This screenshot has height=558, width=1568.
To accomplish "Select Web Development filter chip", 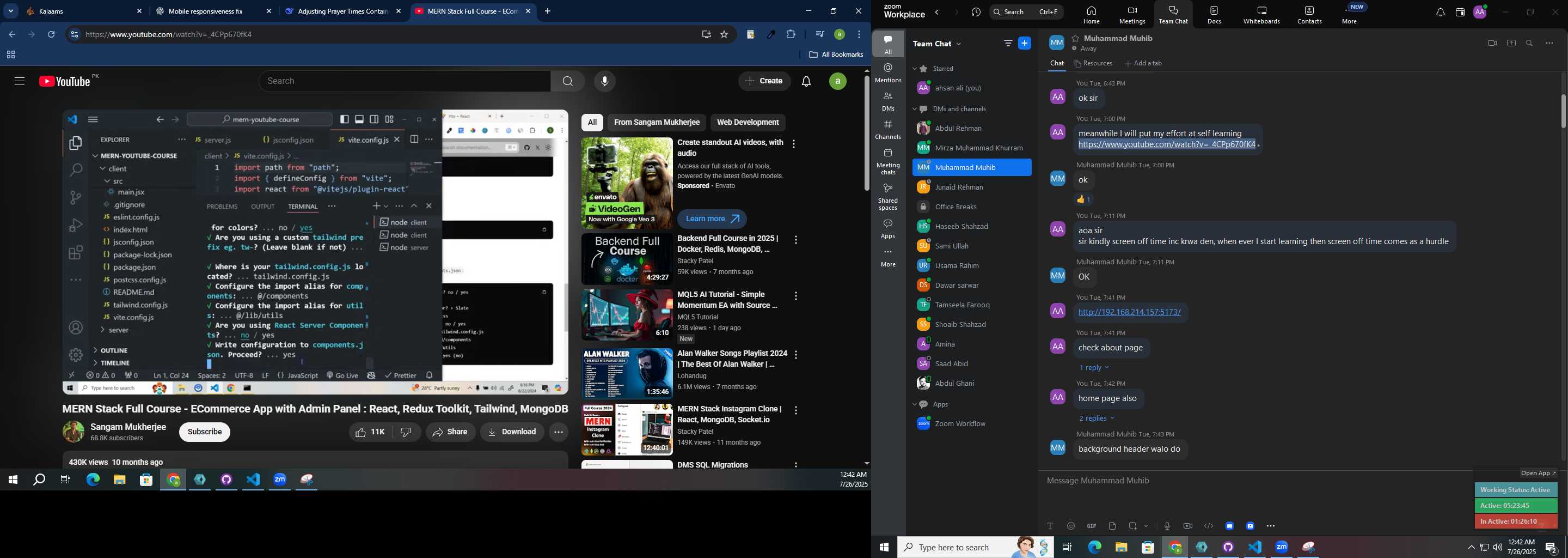I will point(748,123).
